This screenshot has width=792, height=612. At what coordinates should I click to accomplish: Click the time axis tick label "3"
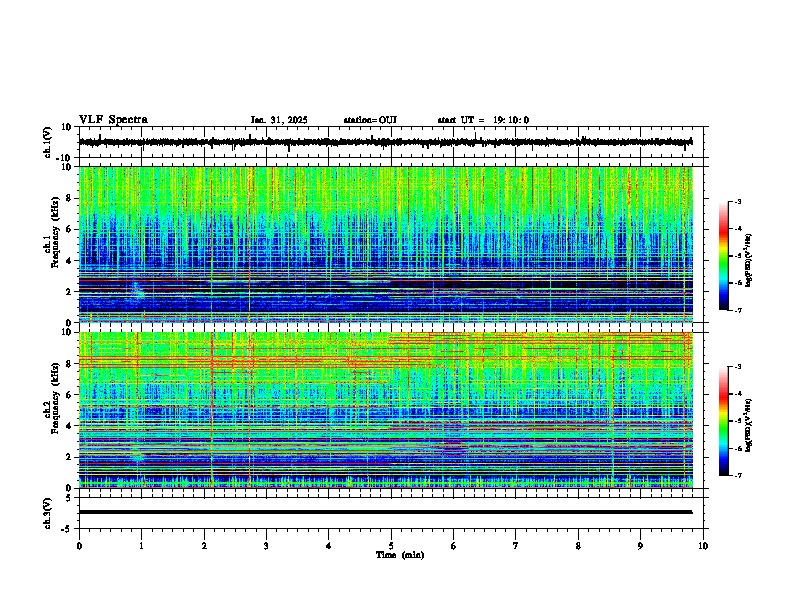coord(266,546)
